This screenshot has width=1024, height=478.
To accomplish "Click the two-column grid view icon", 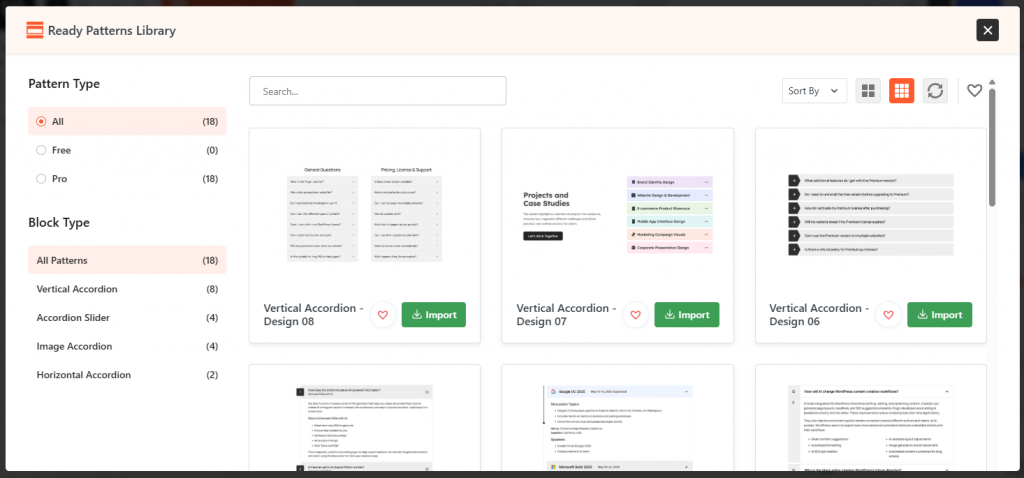I will point(868,91).
